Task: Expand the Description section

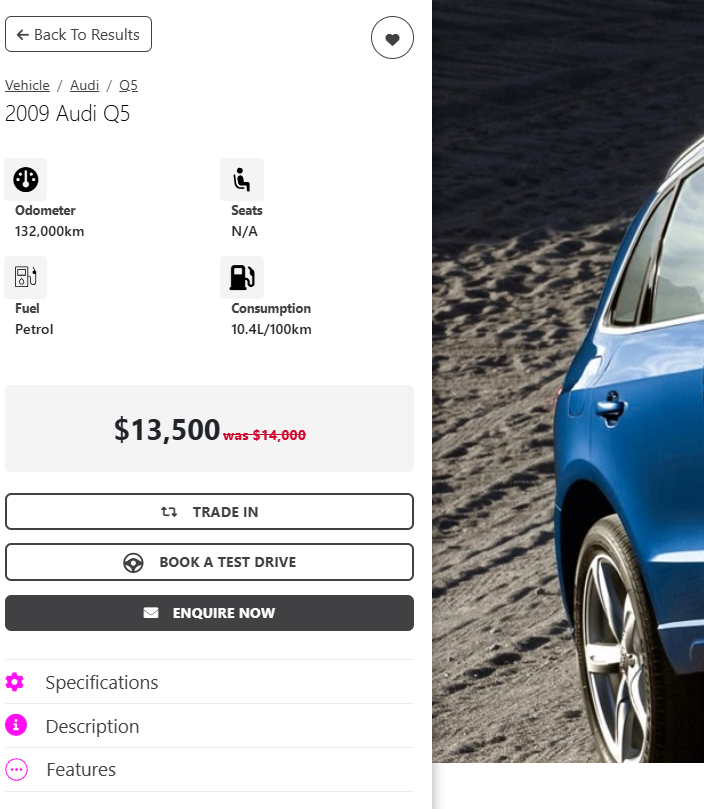Action: coord(210,726)
